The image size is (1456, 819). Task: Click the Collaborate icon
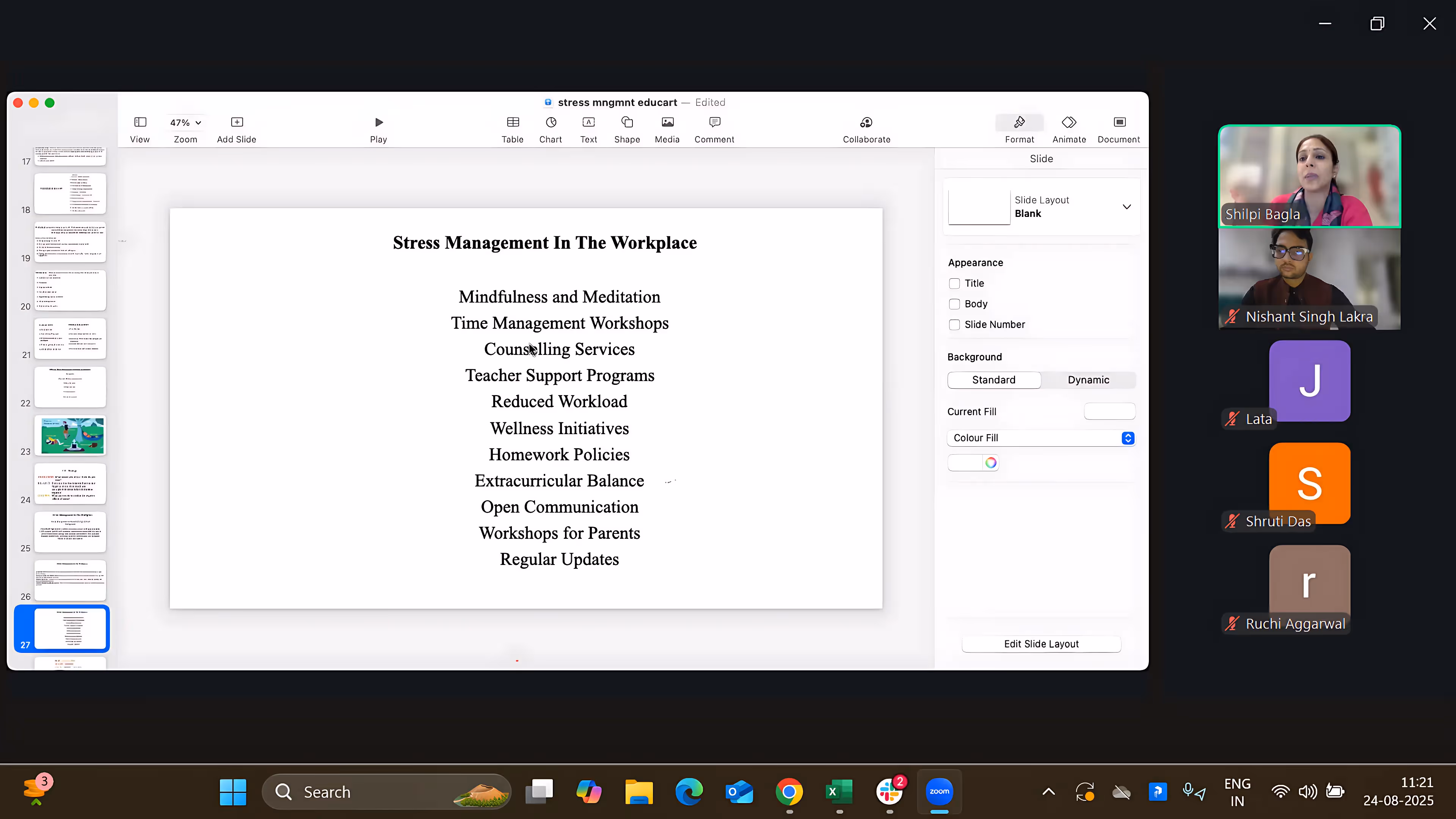coord(866,122)
